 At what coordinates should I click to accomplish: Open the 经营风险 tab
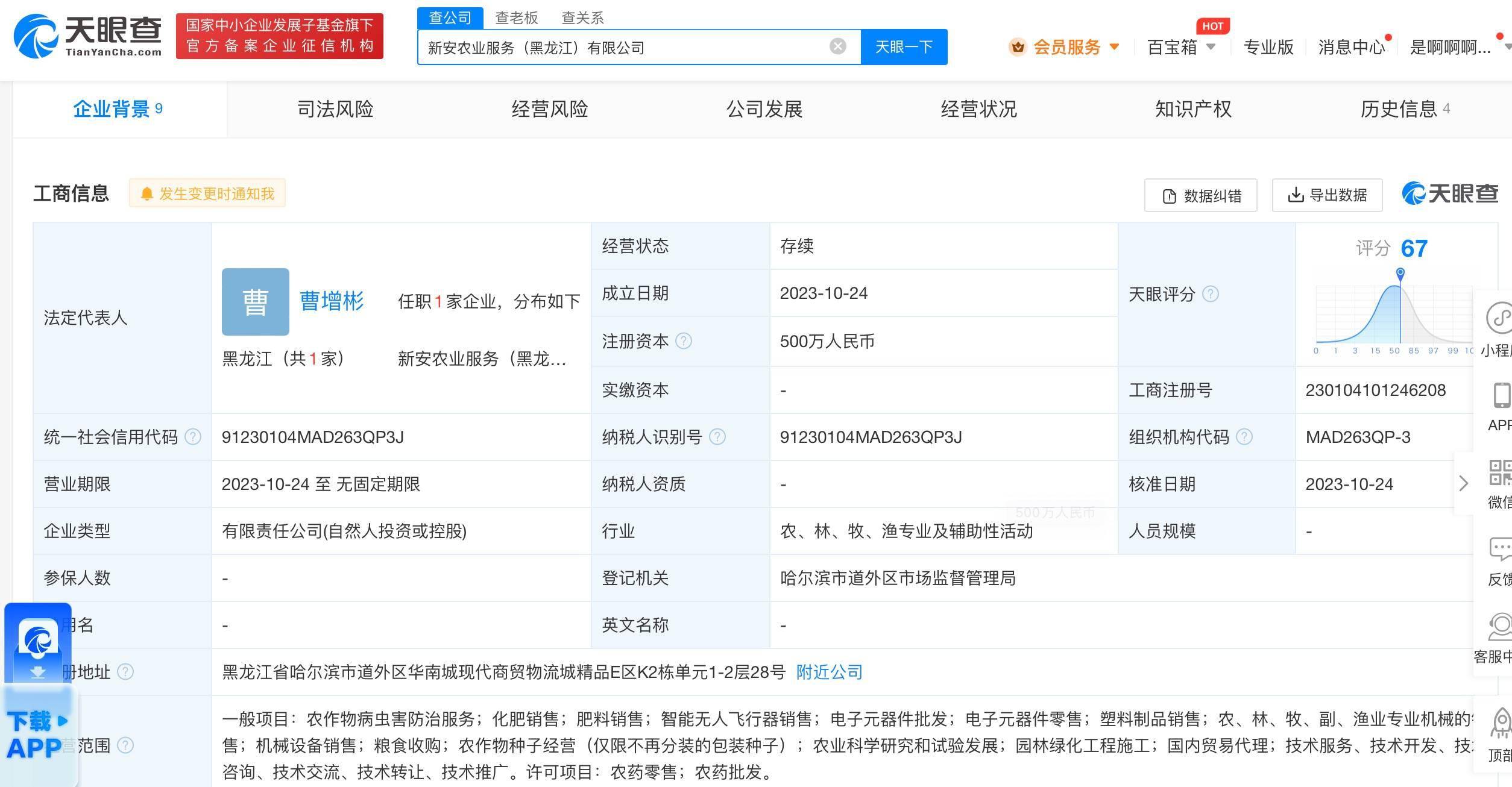point(550,109)
